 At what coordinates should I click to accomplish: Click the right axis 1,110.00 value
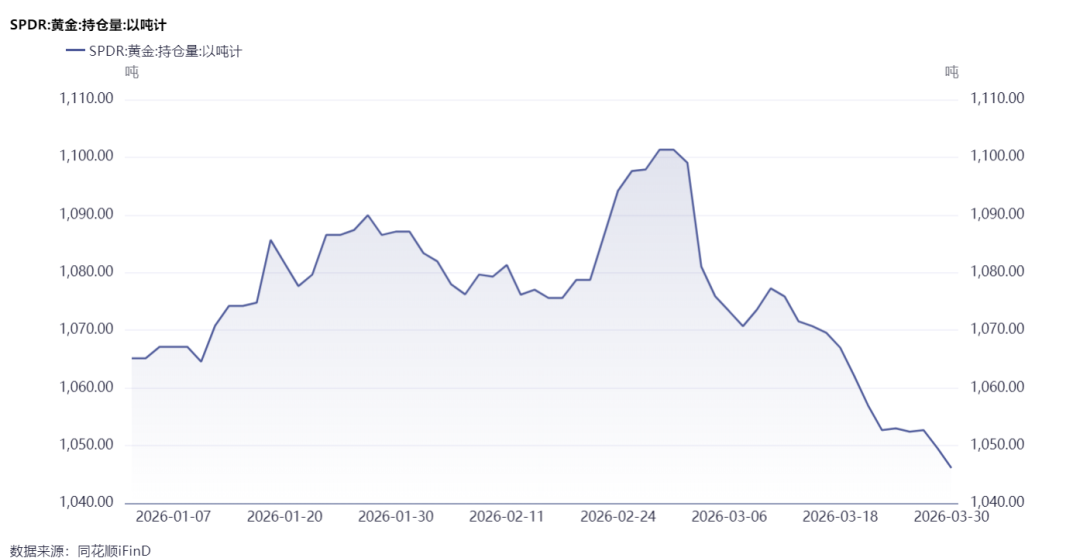click(x=997, y=99)
